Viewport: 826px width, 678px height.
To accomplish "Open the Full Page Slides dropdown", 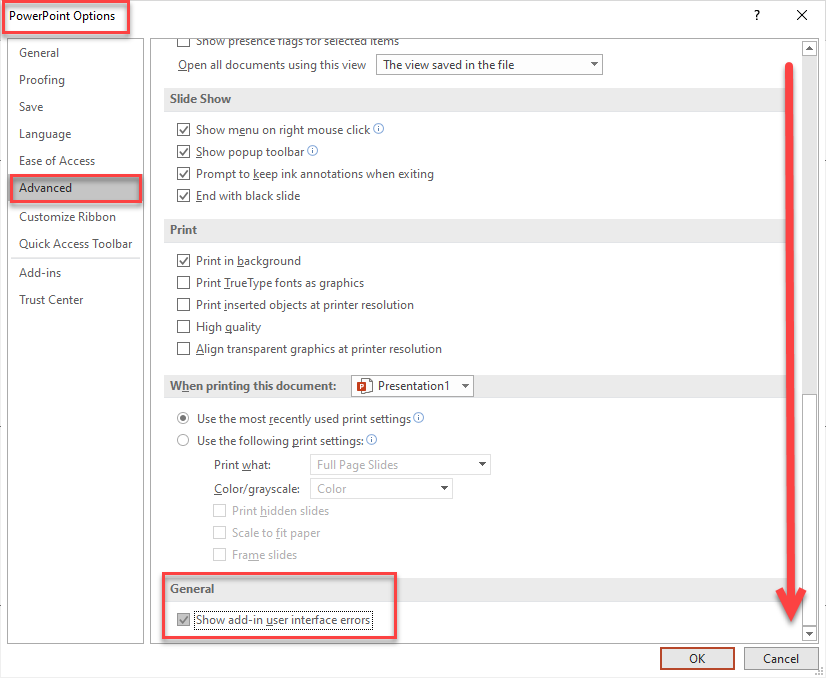I will pos(401,465).
